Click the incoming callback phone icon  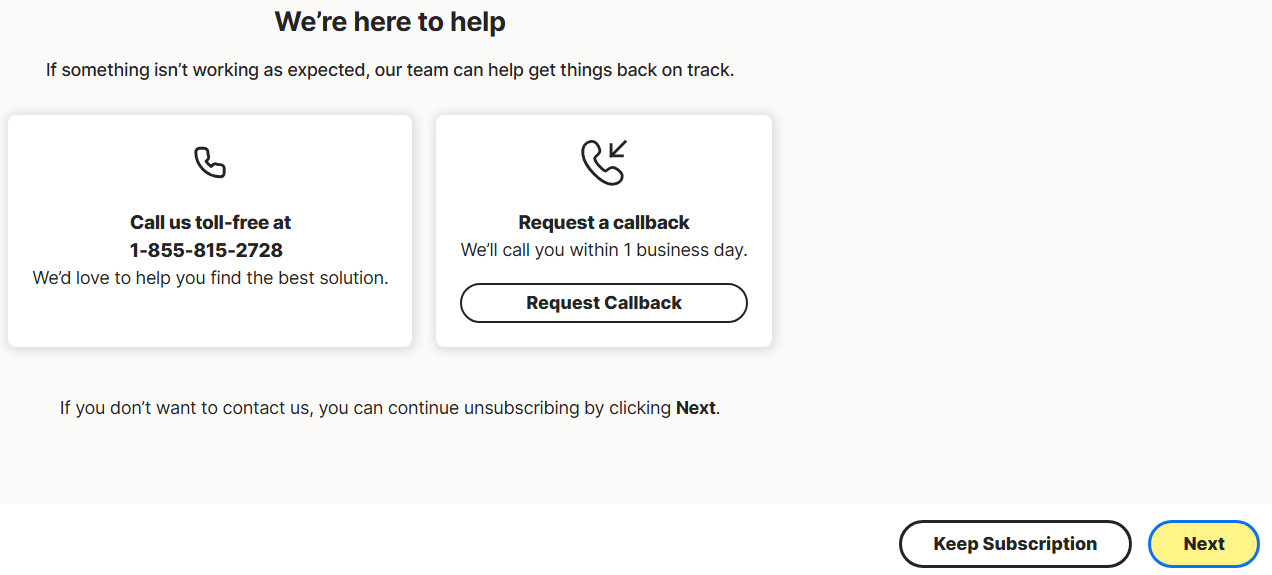click(x=602, y=164)
